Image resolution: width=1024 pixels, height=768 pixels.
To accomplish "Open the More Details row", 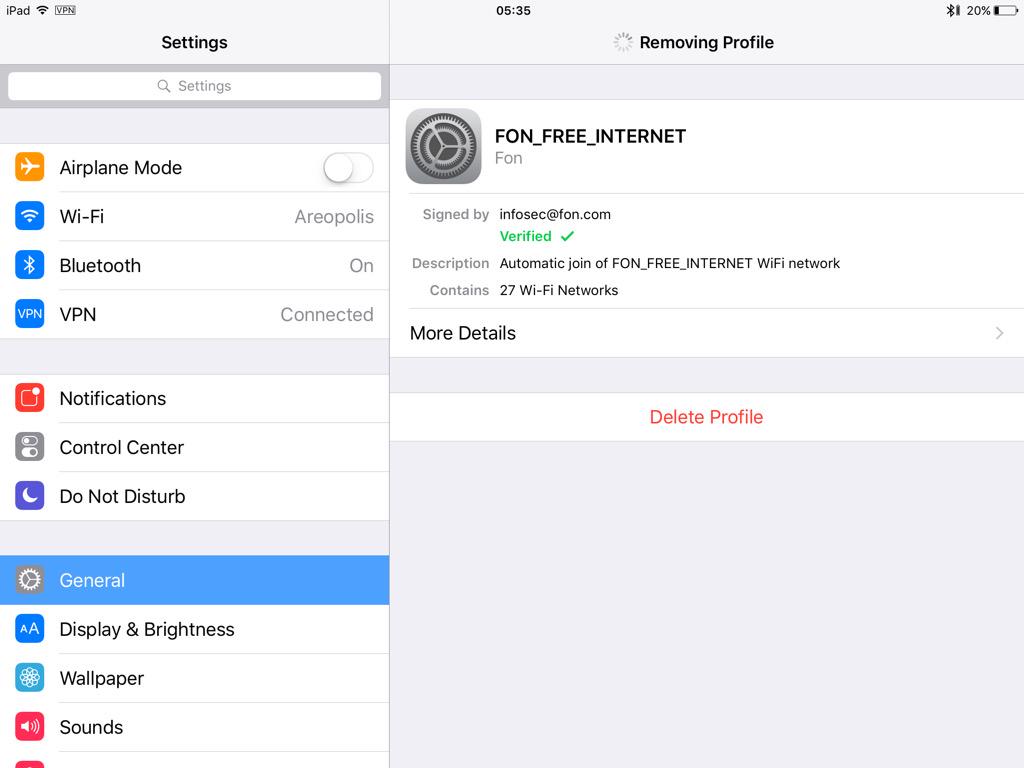I will tap(707, 333).
